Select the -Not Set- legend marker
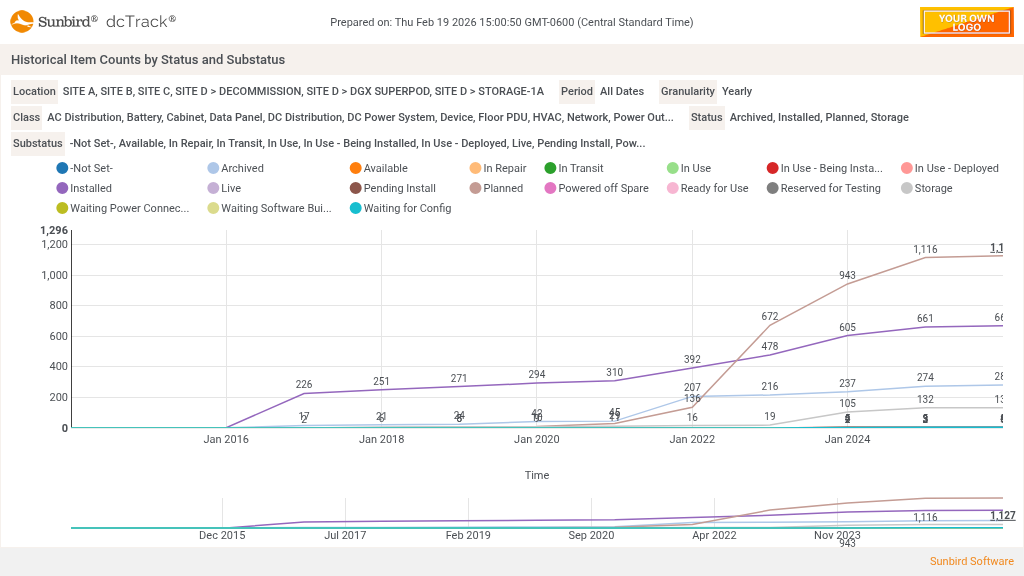This screenshot has height=576, width=1024. click(63, 168)
